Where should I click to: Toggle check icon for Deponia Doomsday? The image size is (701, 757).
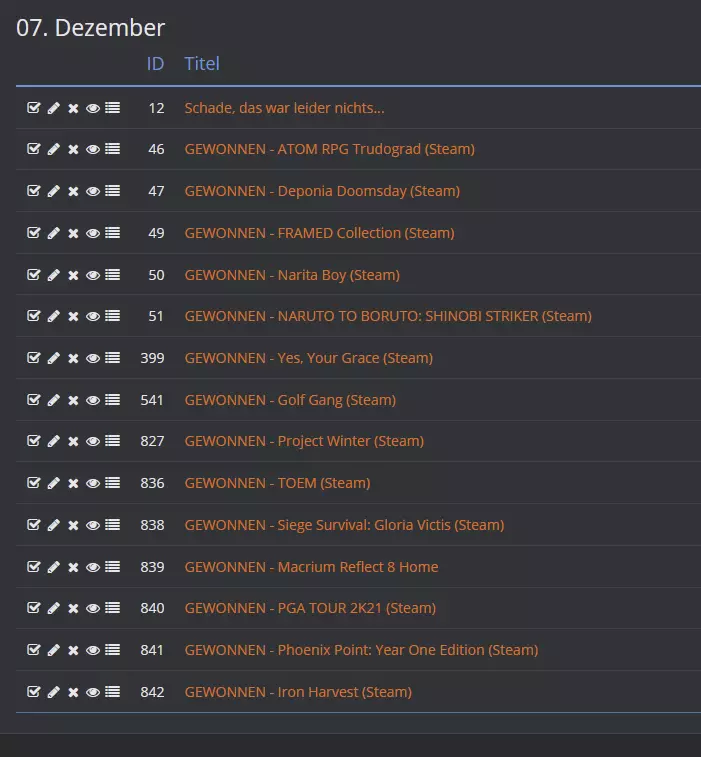[x=33, y=190]
